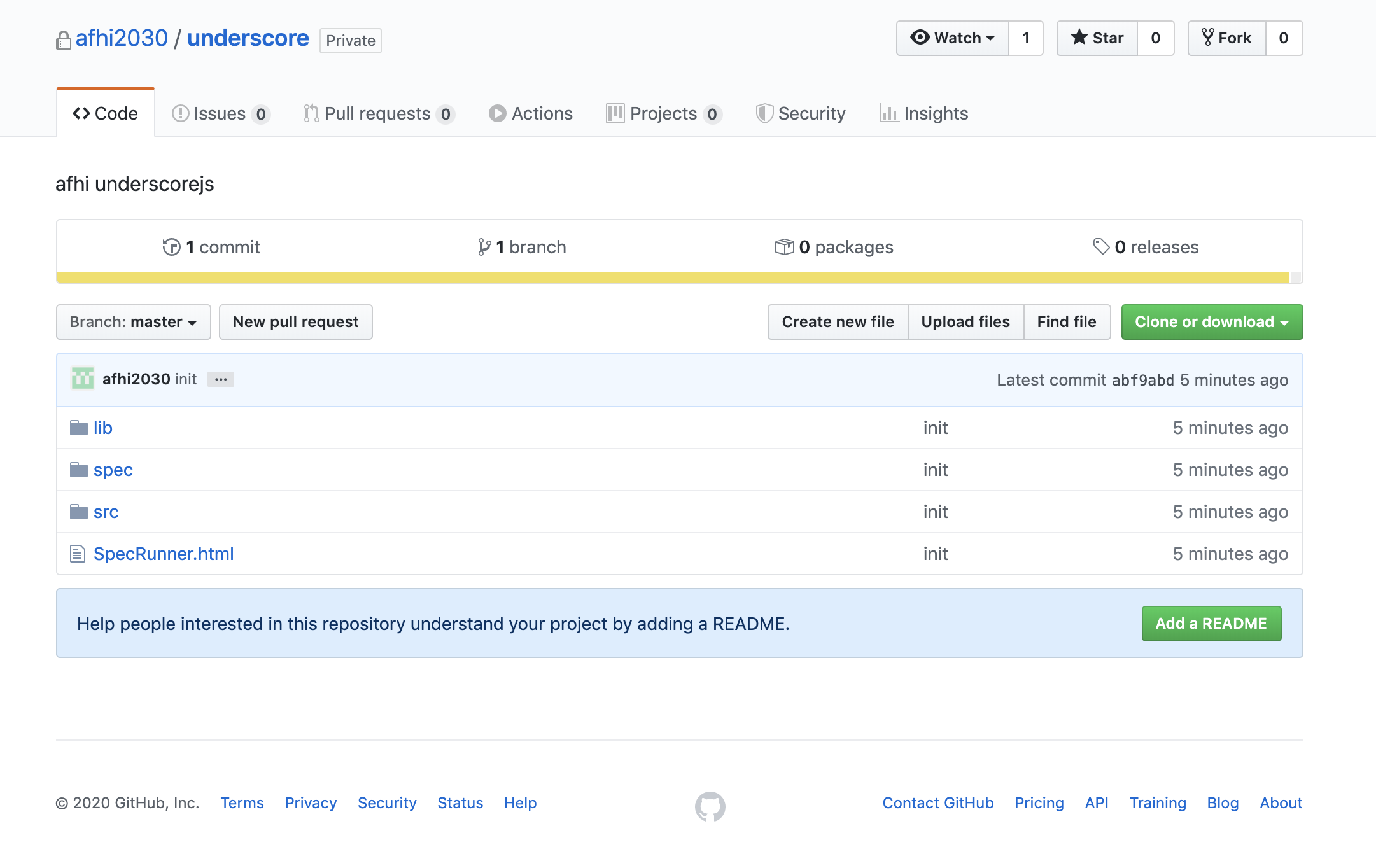The image size is (1376, 868).
Task: Click Add a README button
Action: pos(1211,624)
